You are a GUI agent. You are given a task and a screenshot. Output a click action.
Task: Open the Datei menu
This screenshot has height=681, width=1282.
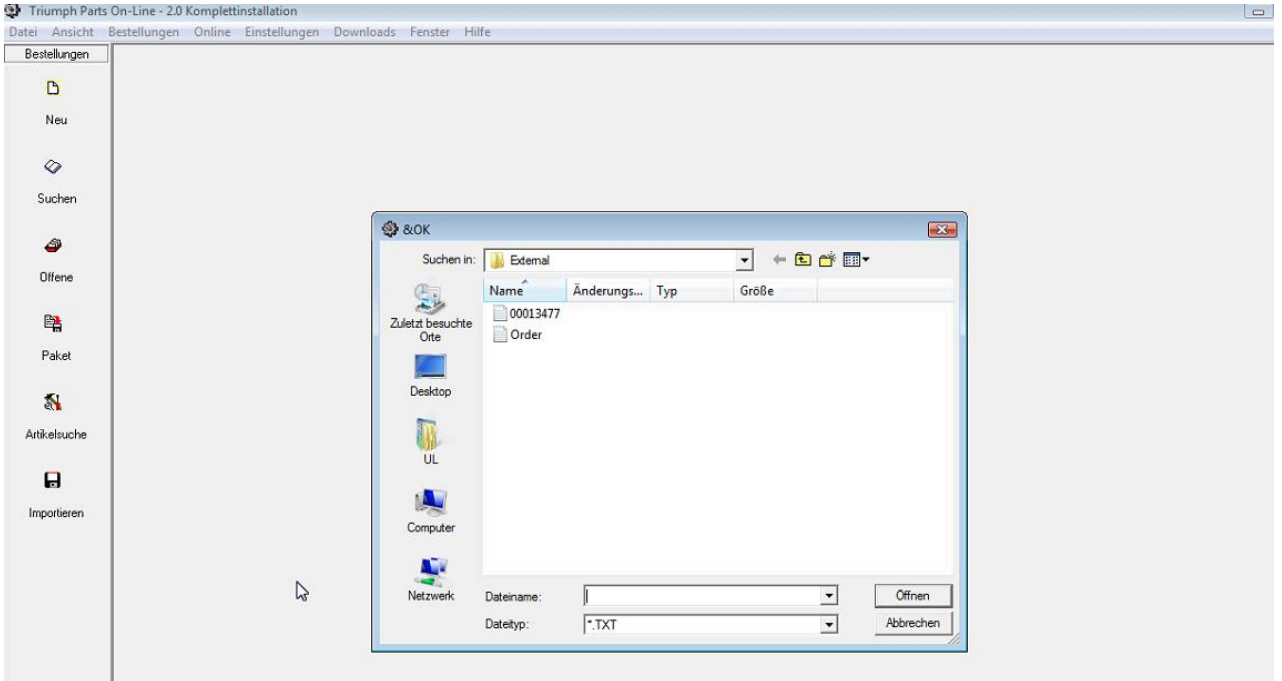22,32
